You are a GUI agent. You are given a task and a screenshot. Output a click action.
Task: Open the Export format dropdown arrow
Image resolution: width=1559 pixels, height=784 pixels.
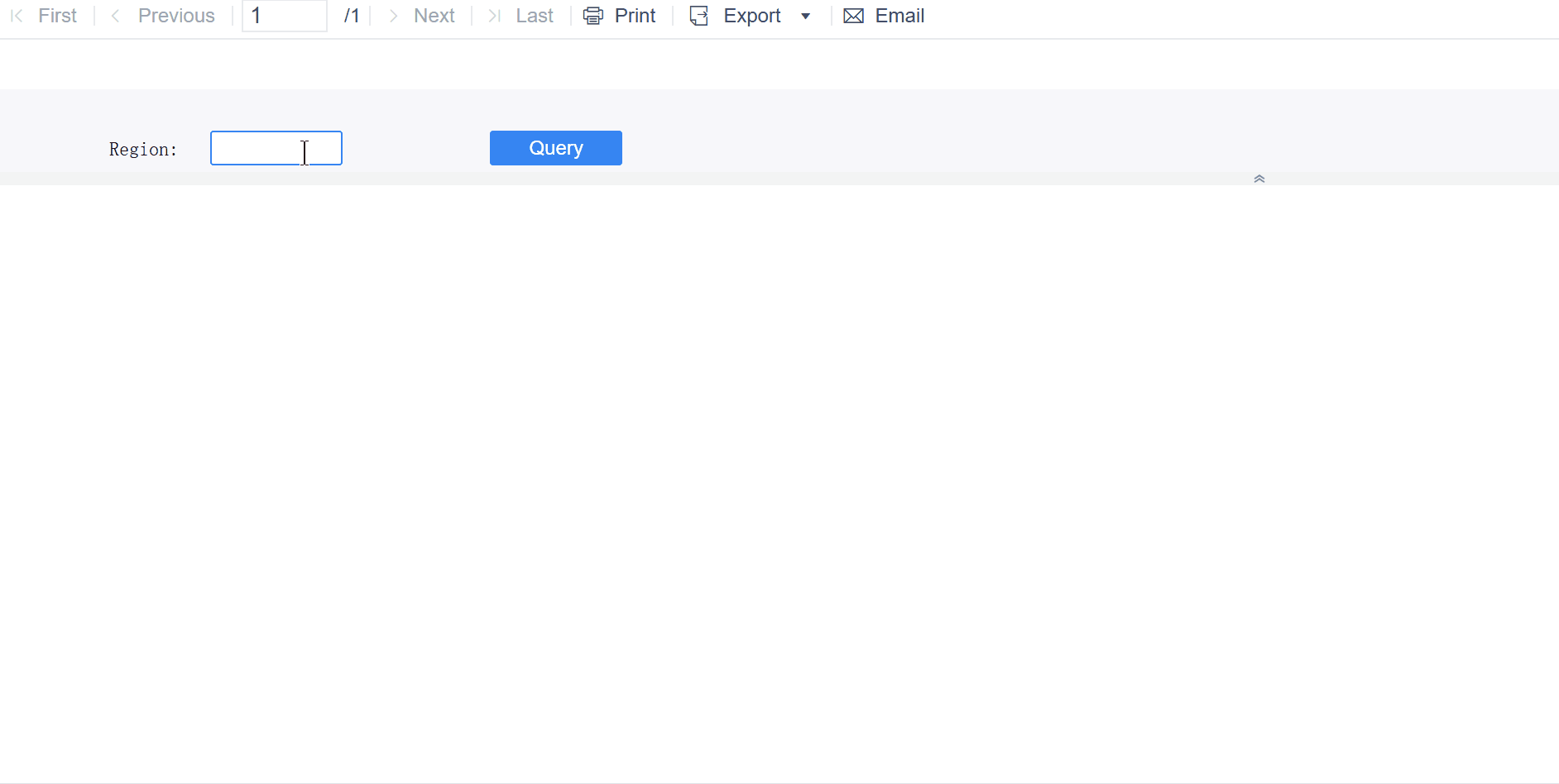point(807,15)
